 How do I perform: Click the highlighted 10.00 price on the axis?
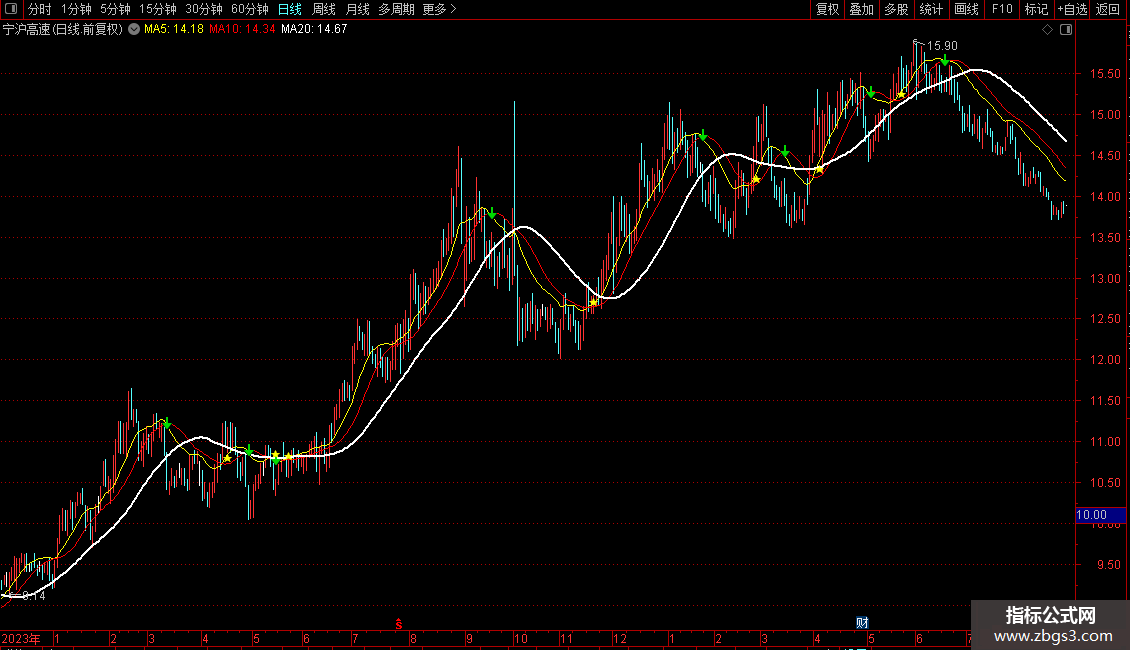1100,515
